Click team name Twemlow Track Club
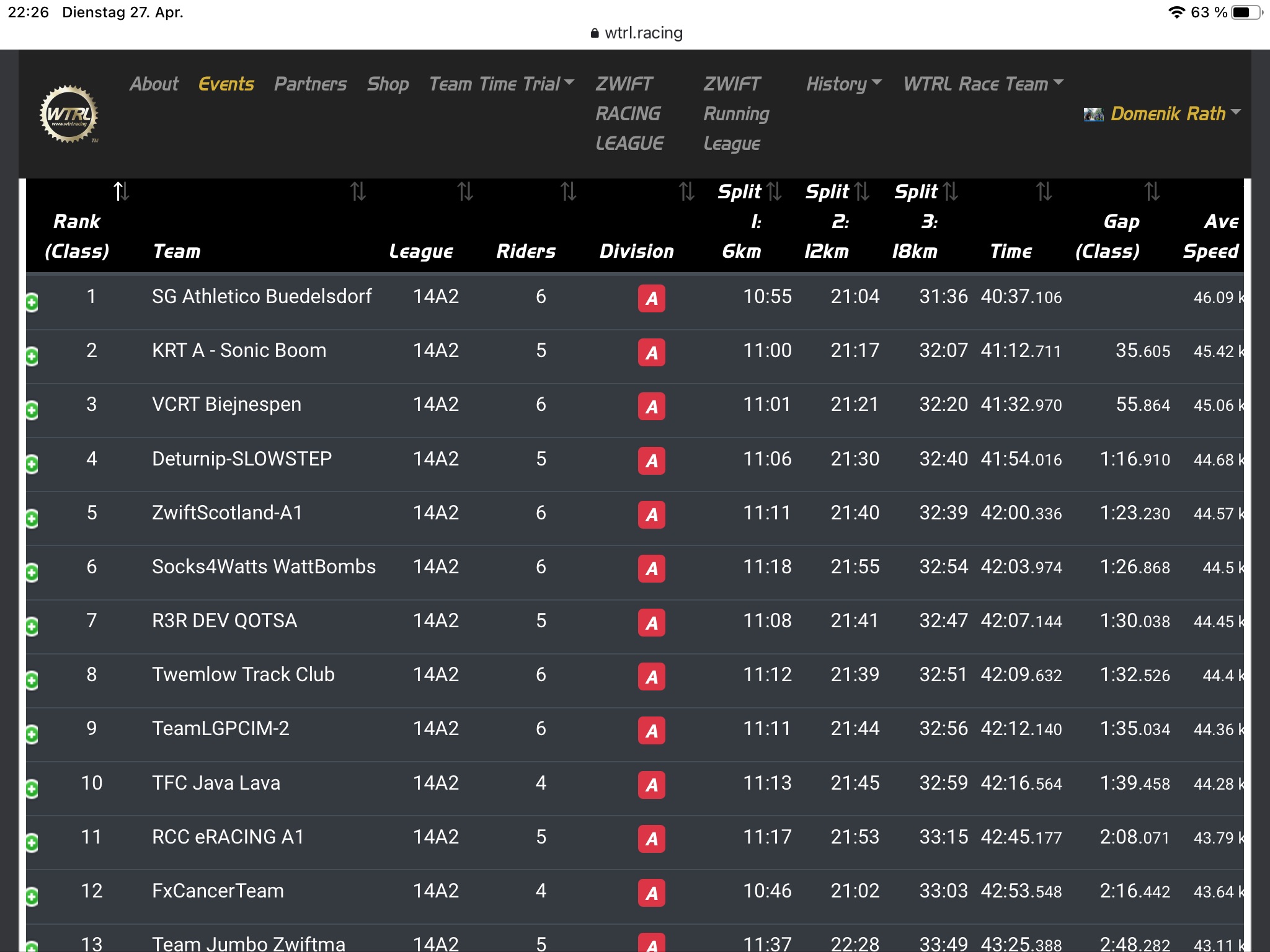This screenshot has height=952, width=1270. [243, 674]
